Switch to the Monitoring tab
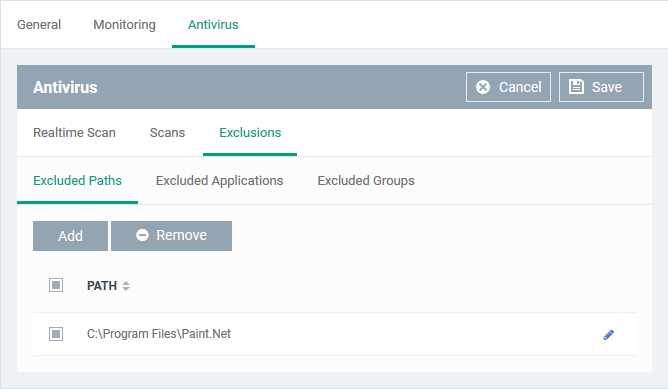The image size is (668, 389). tap(124, 25)
